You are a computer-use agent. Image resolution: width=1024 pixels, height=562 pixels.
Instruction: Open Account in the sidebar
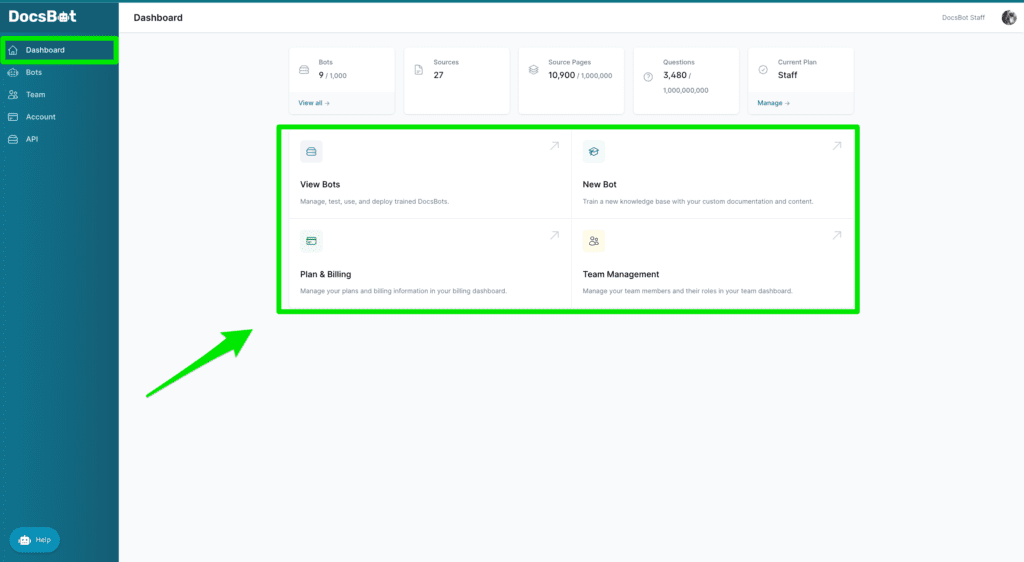click(40, 117)
